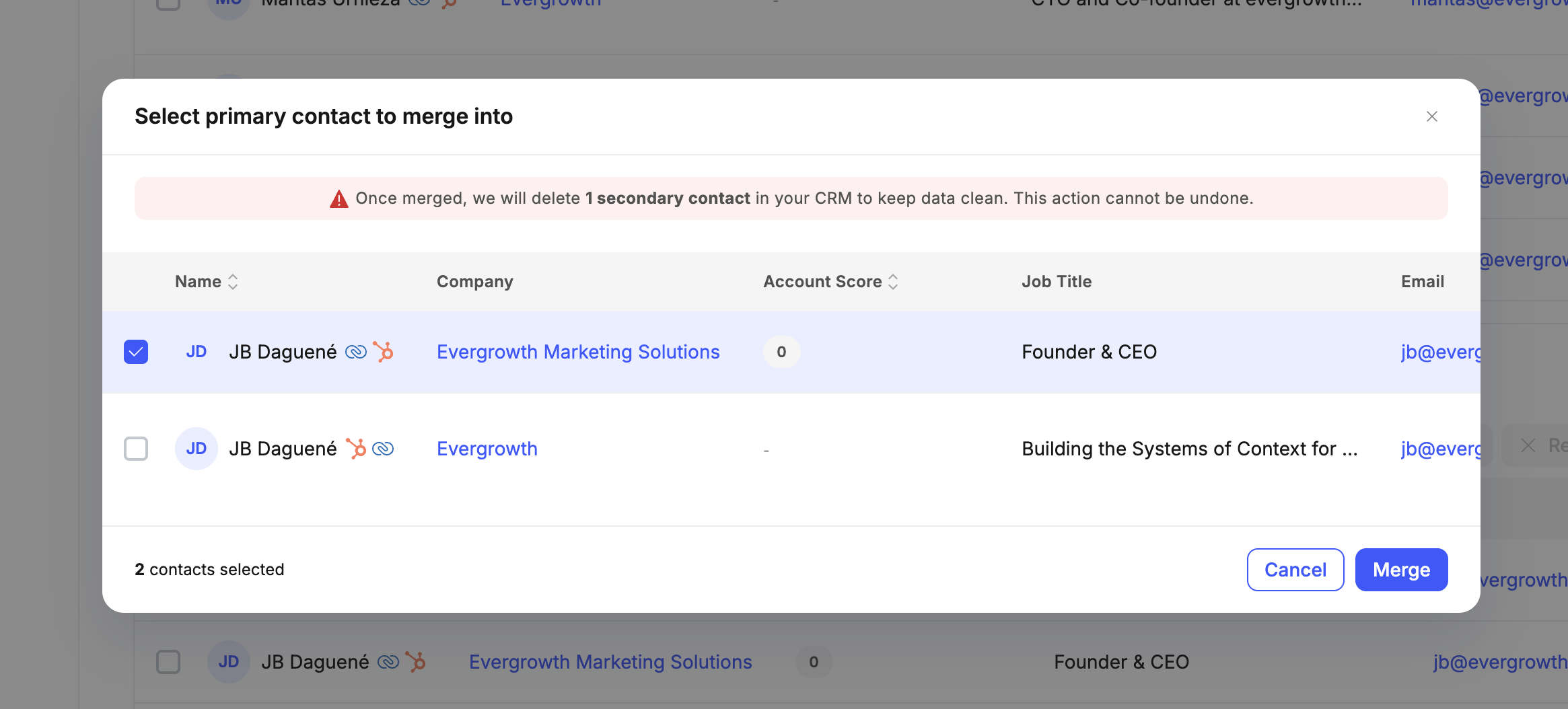Screen dimensions: 1568x709
Task: Click the warning triangle in the red banner
Action: pyautogui.click(x=338, y=198)
